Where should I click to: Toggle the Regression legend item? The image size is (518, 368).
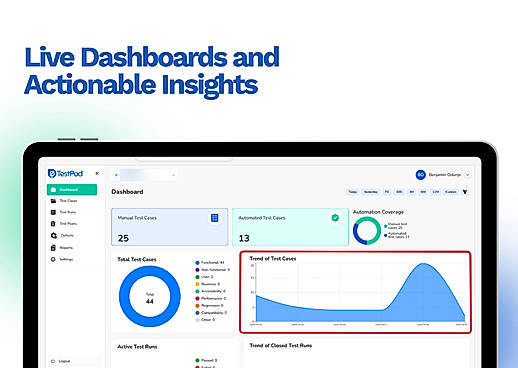209,305
